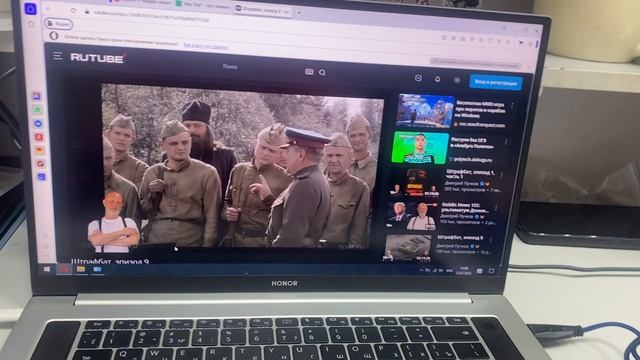The height and width of the screenshot is (360, 640).
Task: Click the blue home icon in browser sidebar
Action: 31,9
